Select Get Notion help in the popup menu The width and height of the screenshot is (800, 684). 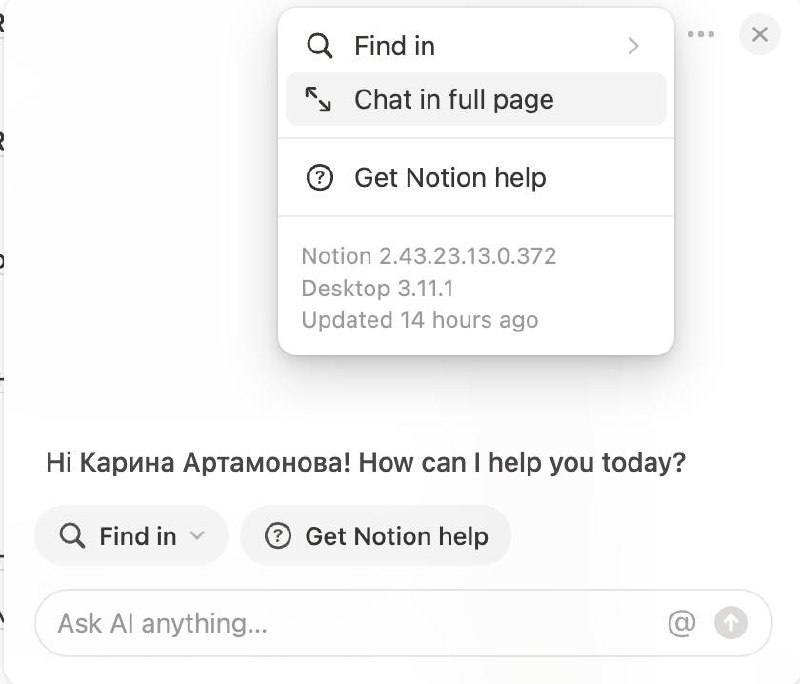tap(476, 178)
